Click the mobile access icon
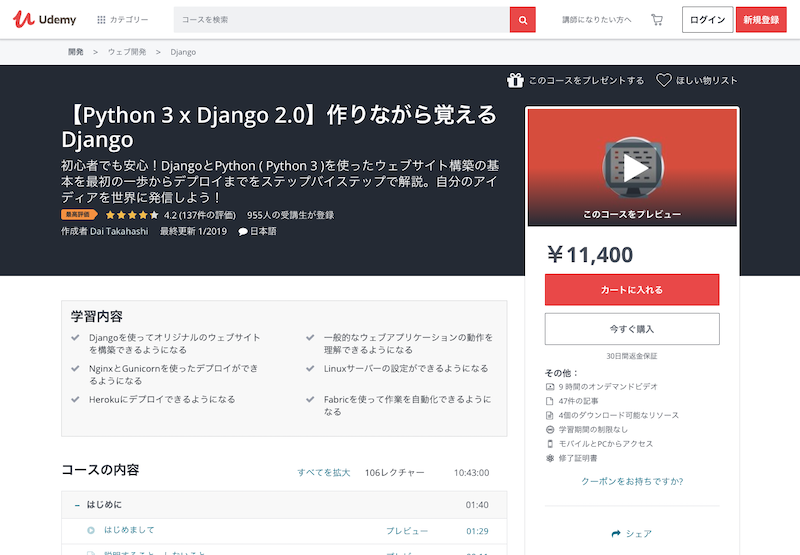Viewport: 800px width, 555px height. pyautogui.click(x=550, y=444)
